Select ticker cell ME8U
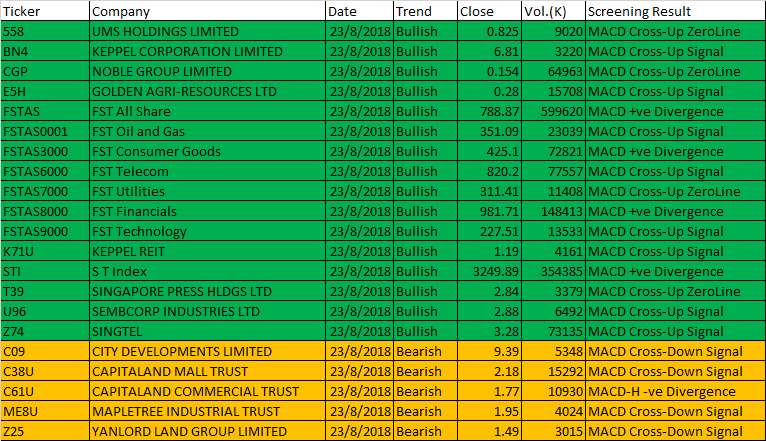 pyautogui.click(x=45, y=412)
